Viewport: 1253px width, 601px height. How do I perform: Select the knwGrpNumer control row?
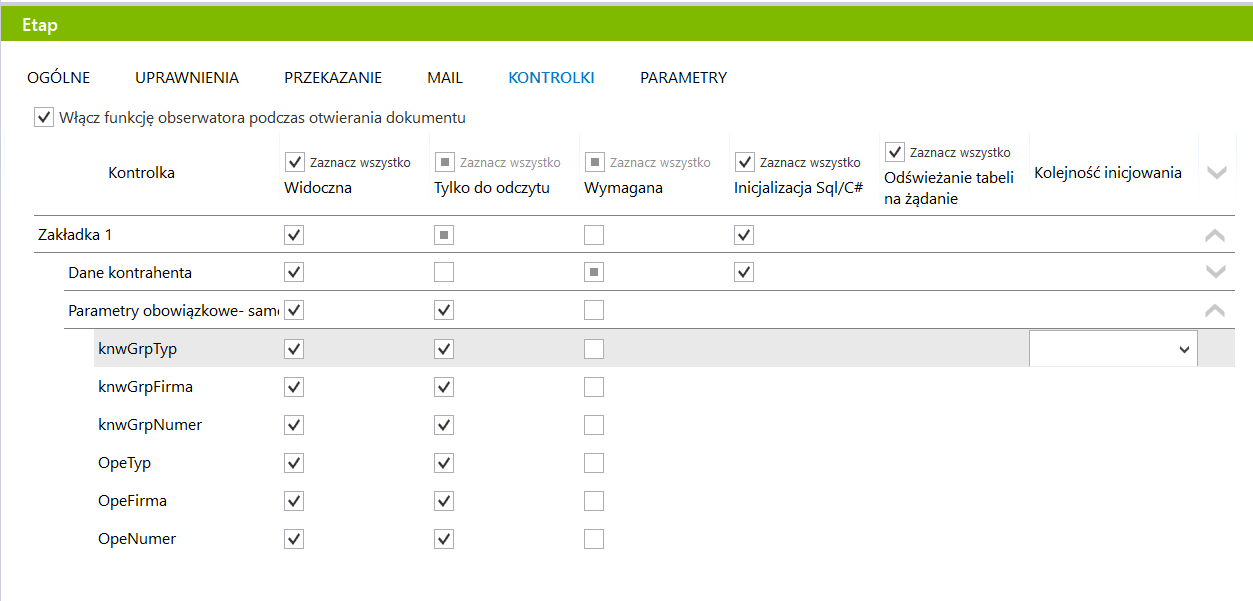click(150, 425)
